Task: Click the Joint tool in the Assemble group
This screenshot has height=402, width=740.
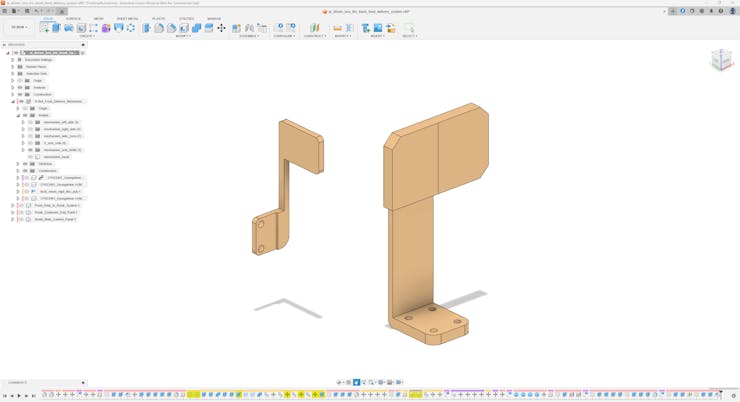Action: (237, 28)
